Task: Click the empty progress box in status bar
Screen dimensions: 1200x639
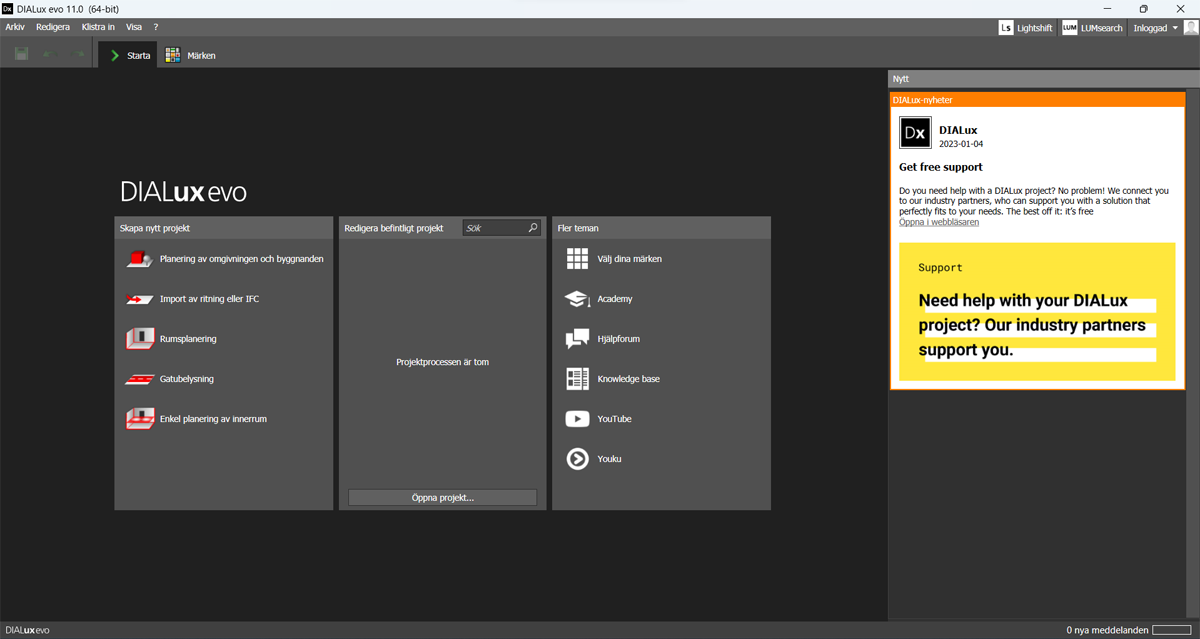Action: (x=1172, y=630)
